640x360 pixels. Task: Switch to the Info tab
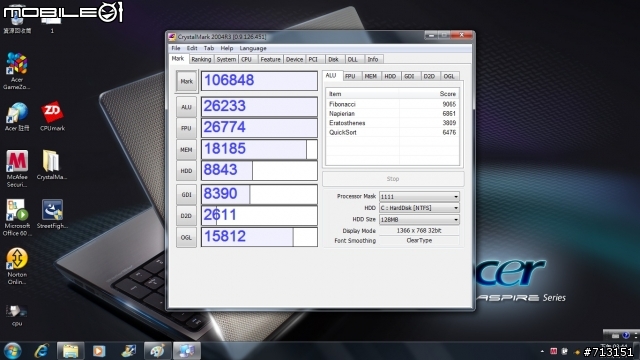tap(373, 60)
